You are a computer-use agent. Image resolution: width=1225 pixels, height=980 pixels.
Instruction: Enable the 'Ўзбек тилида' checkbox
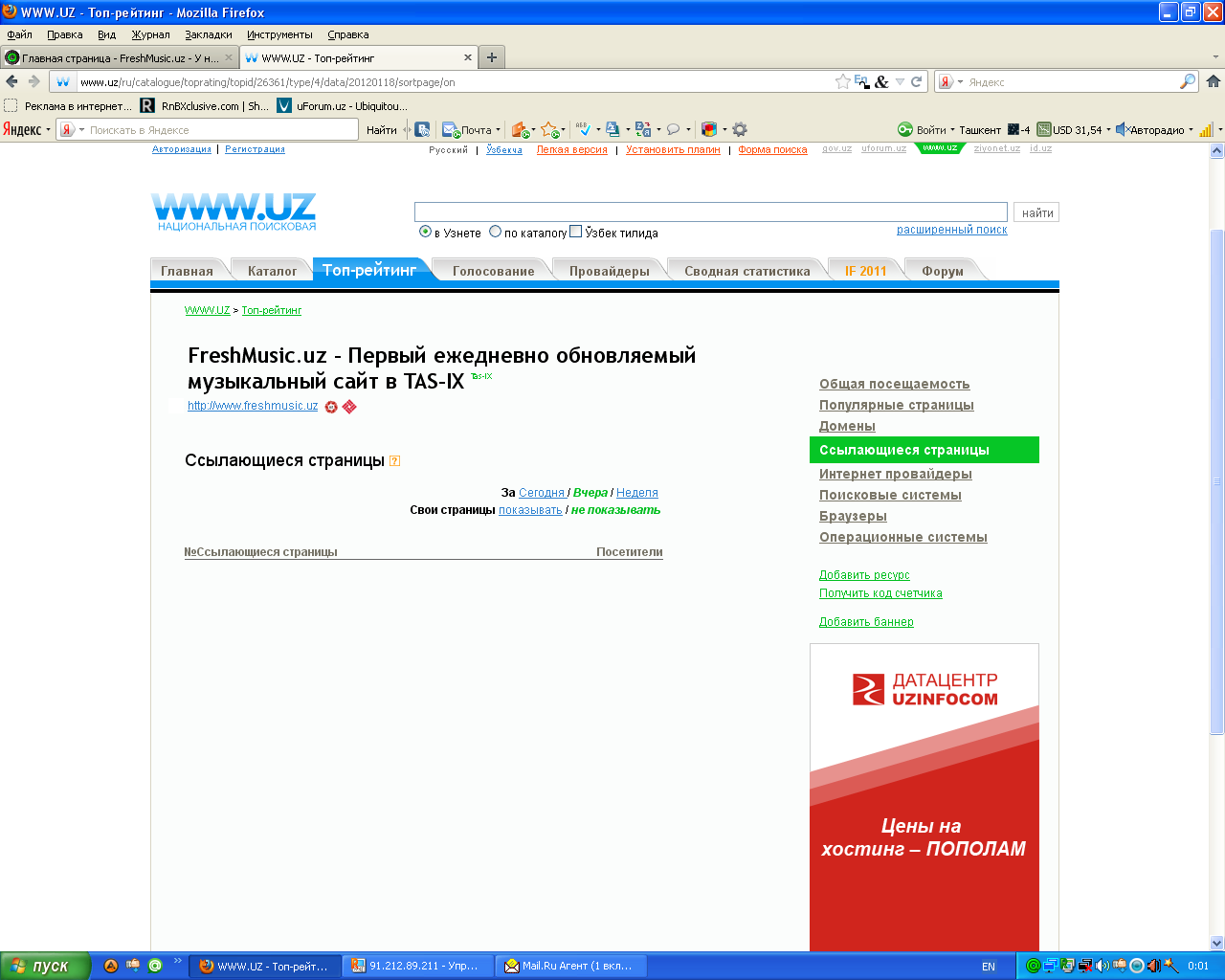pyautogui.click(x=575, y=232)
